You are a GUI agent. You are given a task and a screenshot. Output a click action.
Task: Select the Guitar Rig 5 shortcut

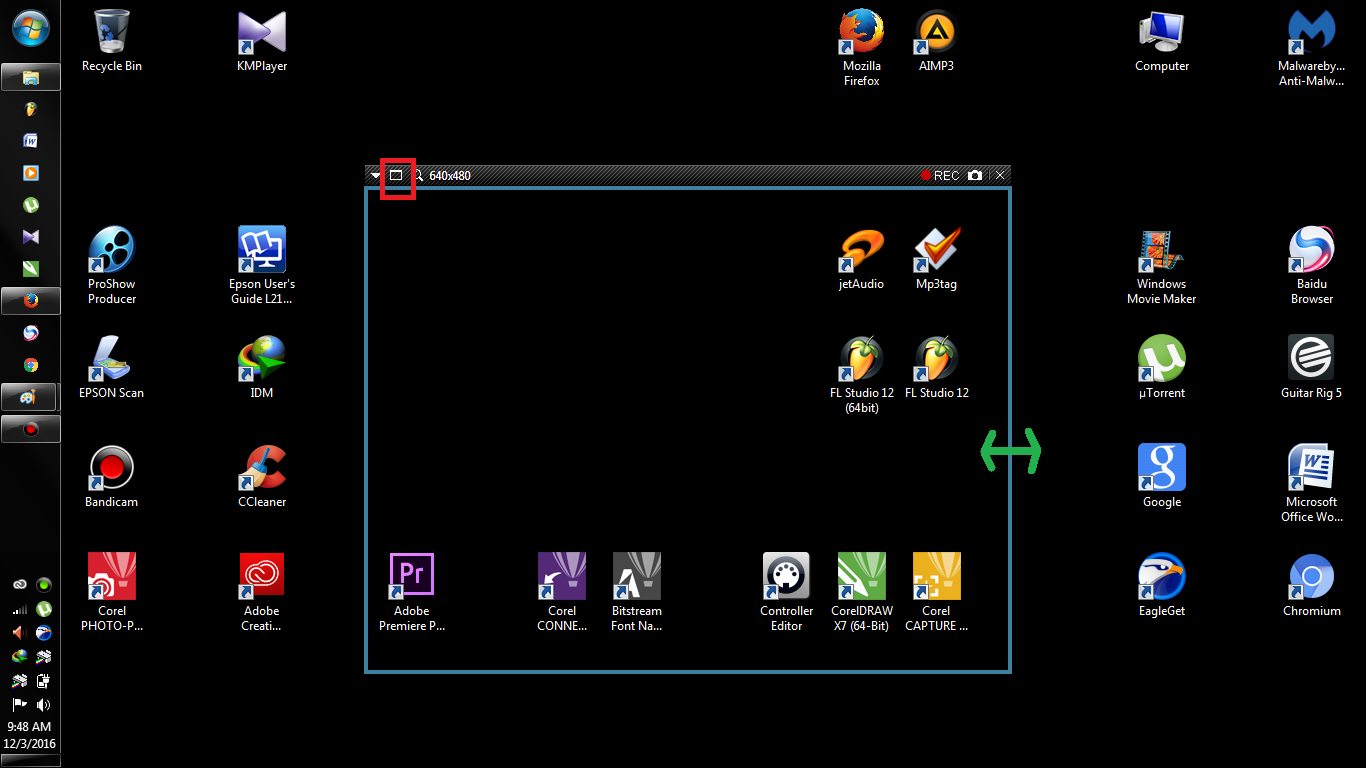click(1312, 368)
